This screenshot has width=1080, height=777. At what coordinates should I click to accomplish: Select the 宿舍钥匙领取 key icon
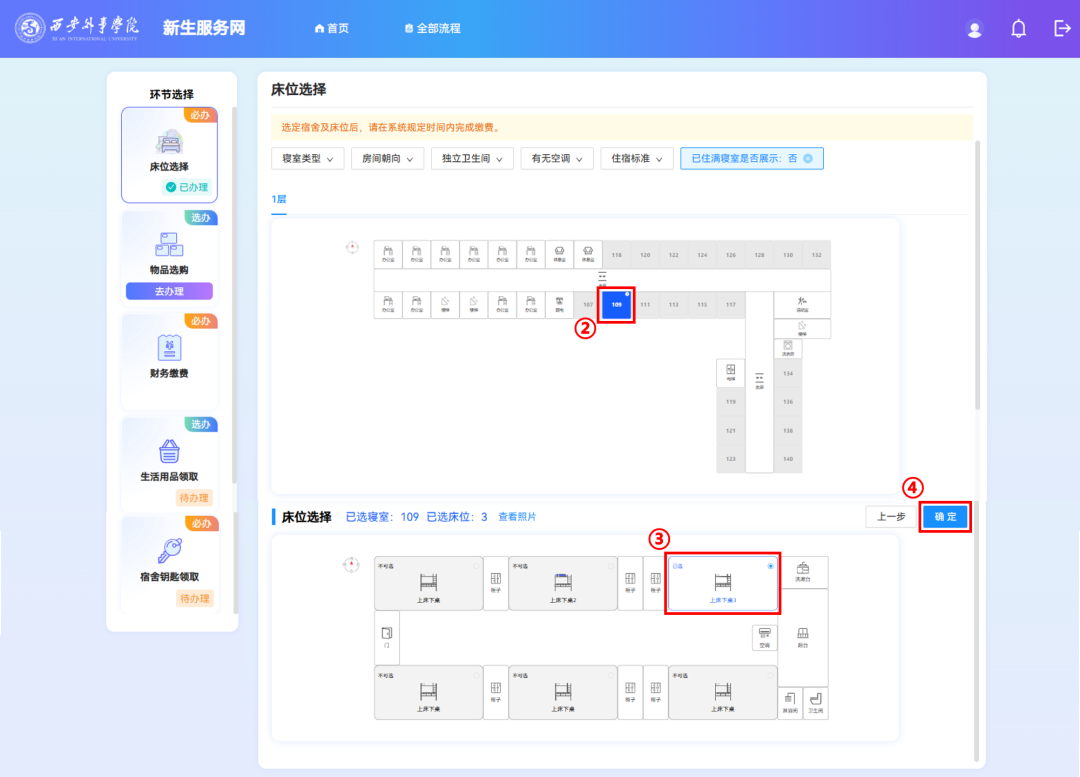tap(169, 550)
